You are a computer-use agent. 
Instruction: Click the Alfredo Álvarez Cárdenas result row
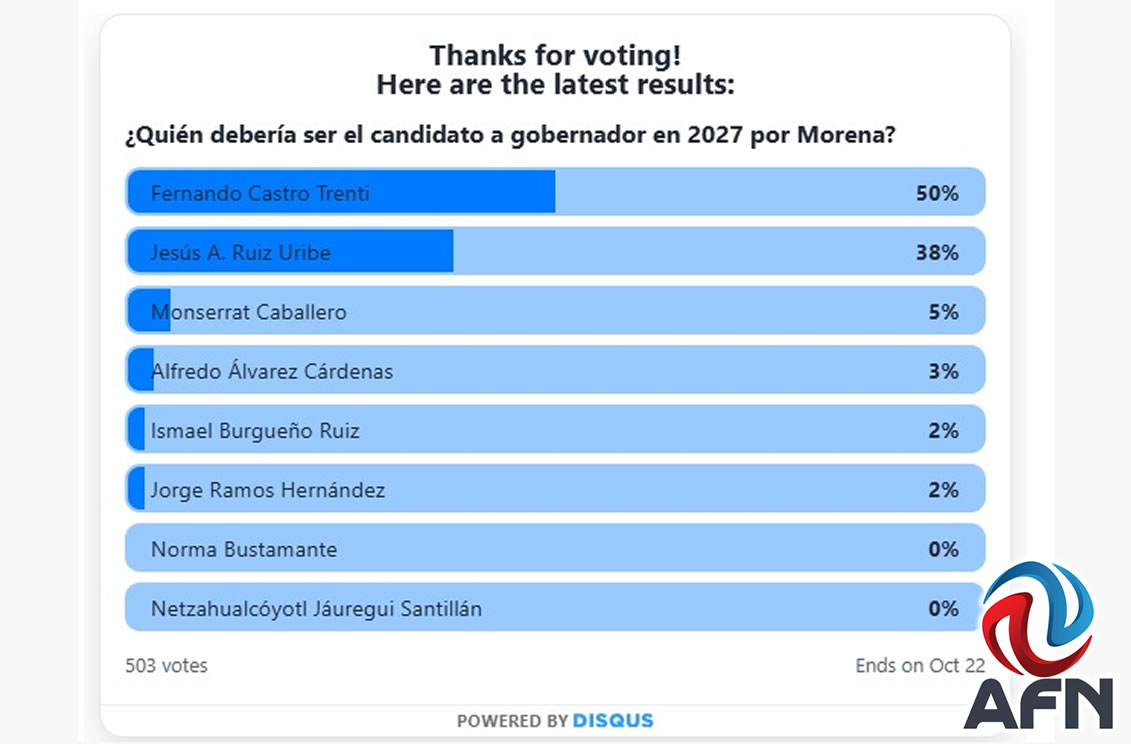(x=555, y=370)
